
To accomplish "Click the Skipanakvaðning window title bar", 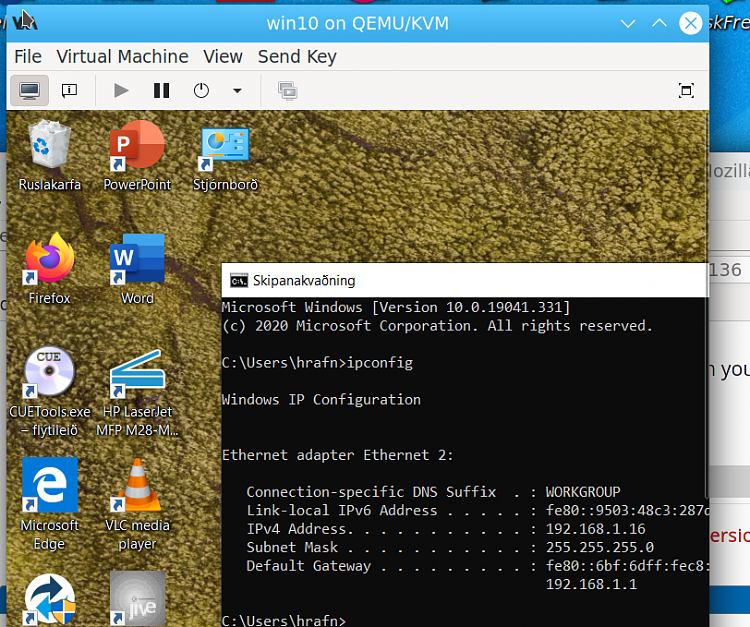I will [464, 280].
